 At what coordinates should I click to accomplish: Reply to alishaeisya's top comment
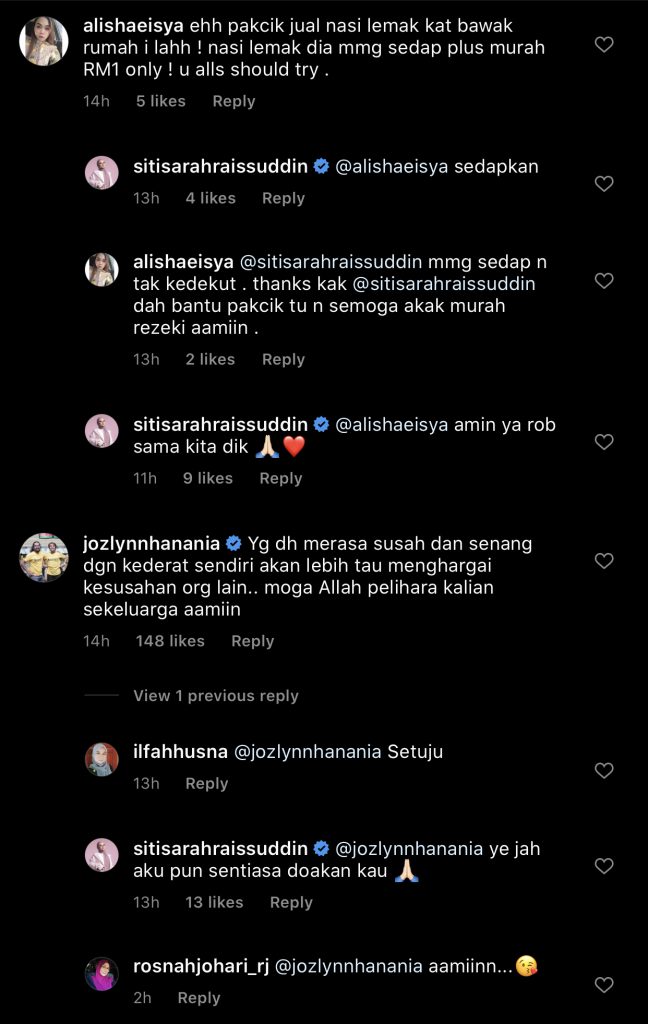pyautogui.click(x=234, y=101)
